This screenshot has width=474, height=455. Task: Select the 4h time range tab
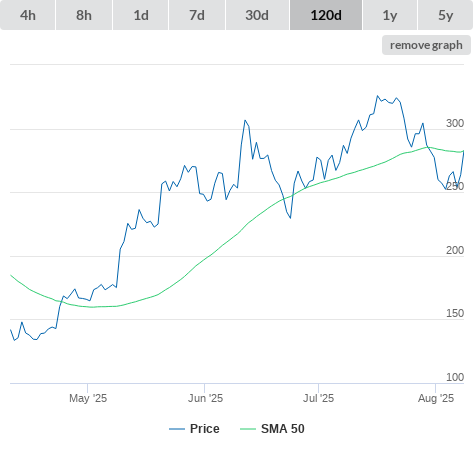tap(28, 15)
